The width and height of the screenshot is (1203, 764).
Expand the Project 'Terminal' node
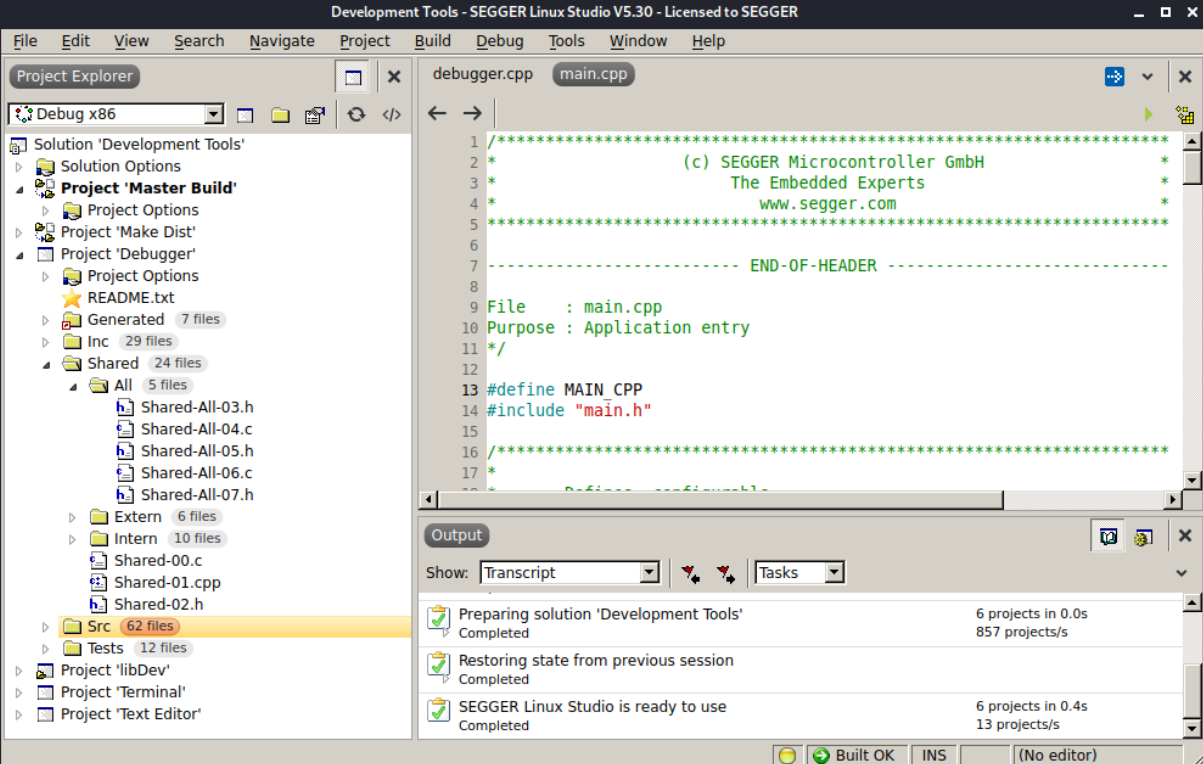tap(19, 692)
